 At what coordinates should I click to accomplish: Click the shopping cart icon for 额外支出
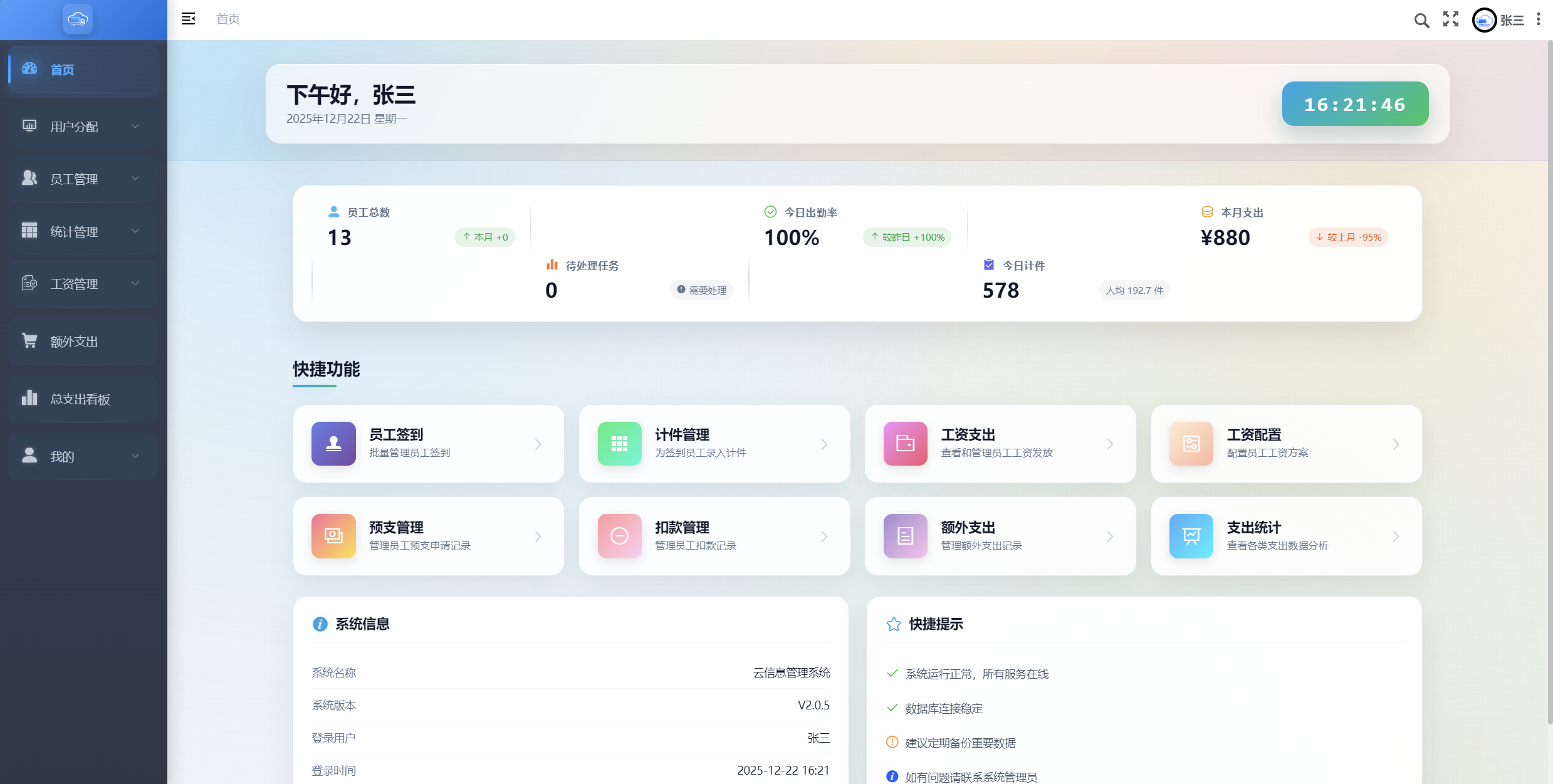coord(29,341)
